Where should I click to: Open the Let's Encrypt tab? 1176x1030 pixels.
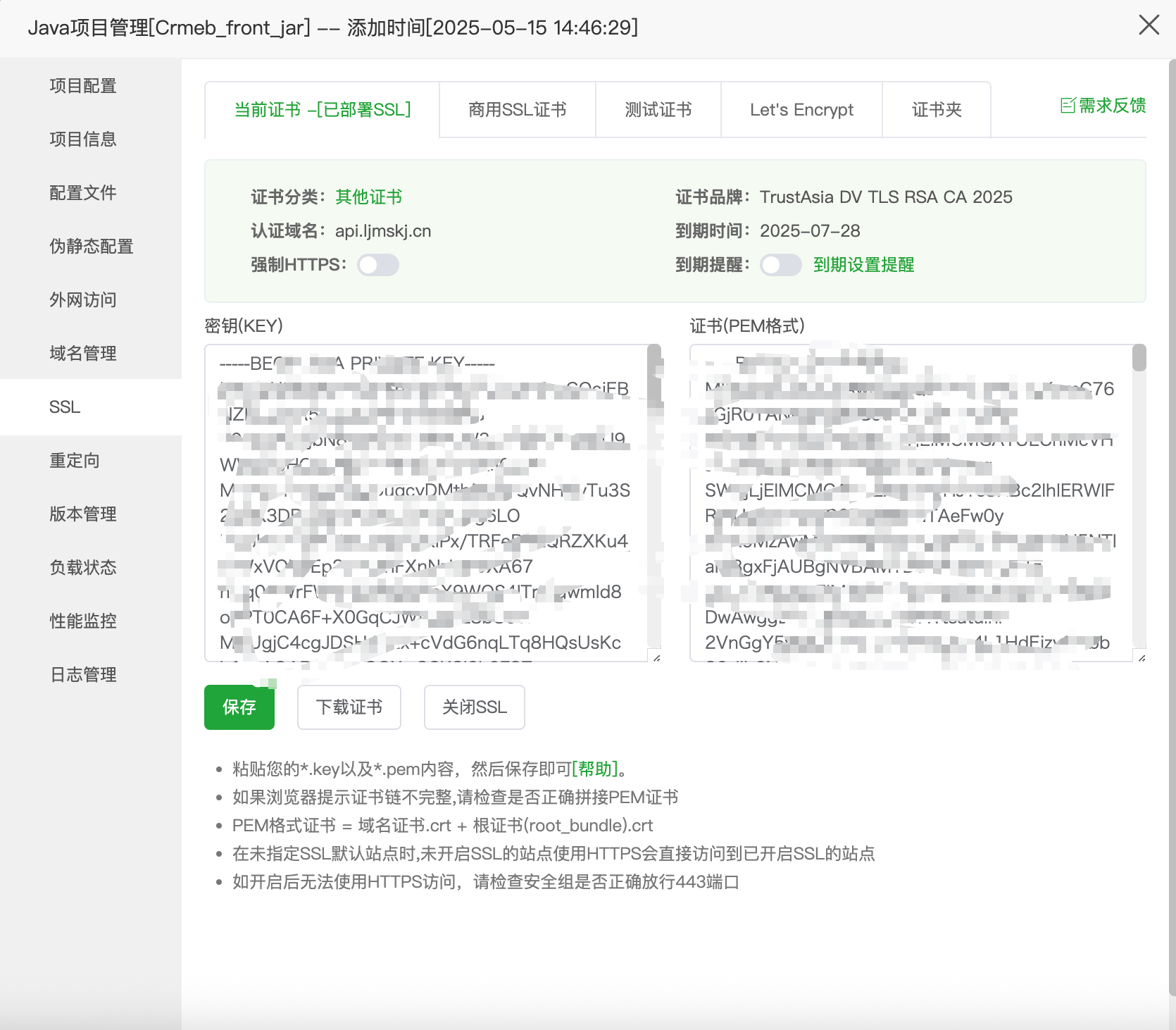pos(801,110)
